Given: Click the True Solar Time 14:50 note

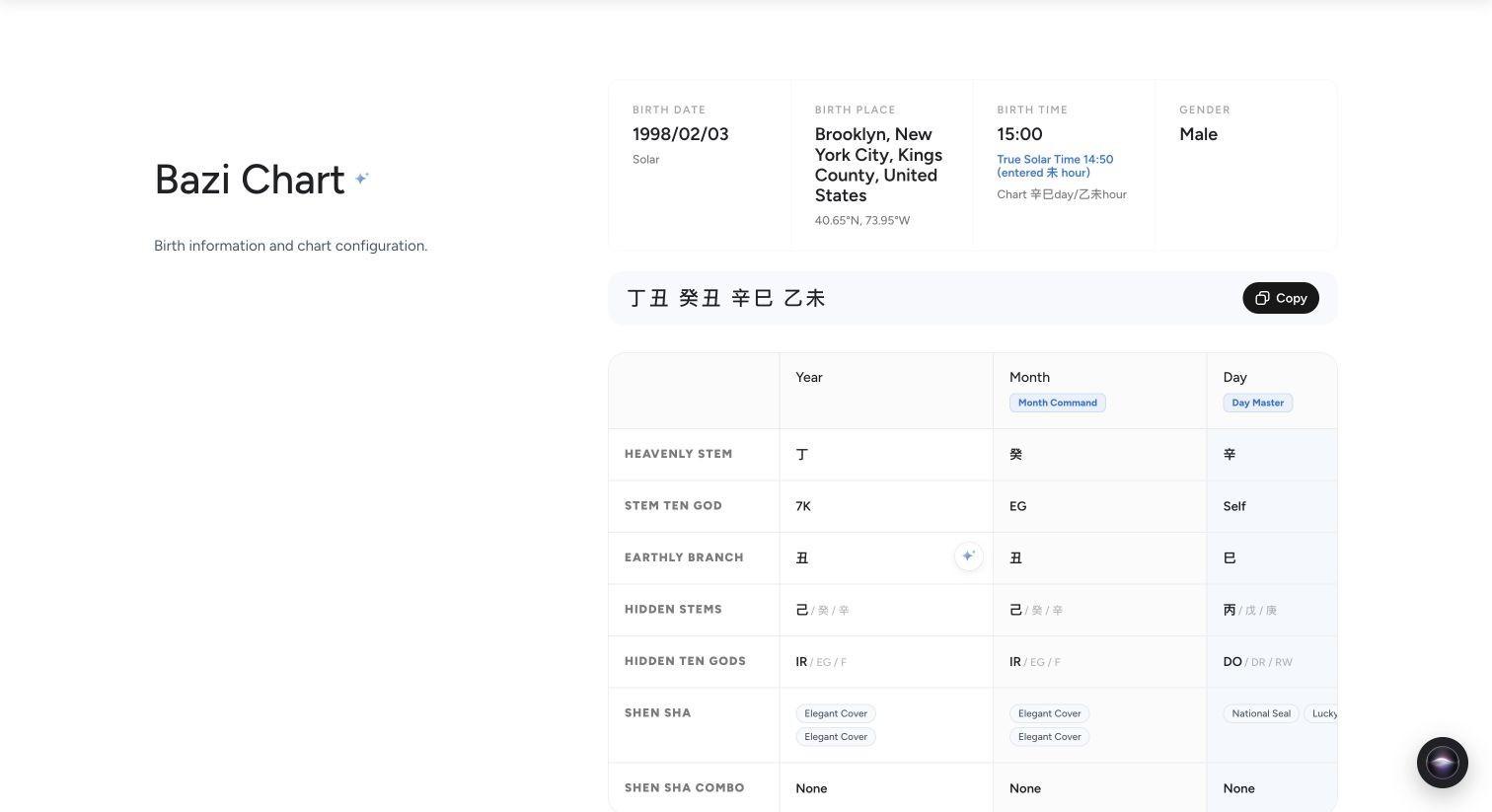Looking at the screenshot, I should click(x=1055, y=166).
